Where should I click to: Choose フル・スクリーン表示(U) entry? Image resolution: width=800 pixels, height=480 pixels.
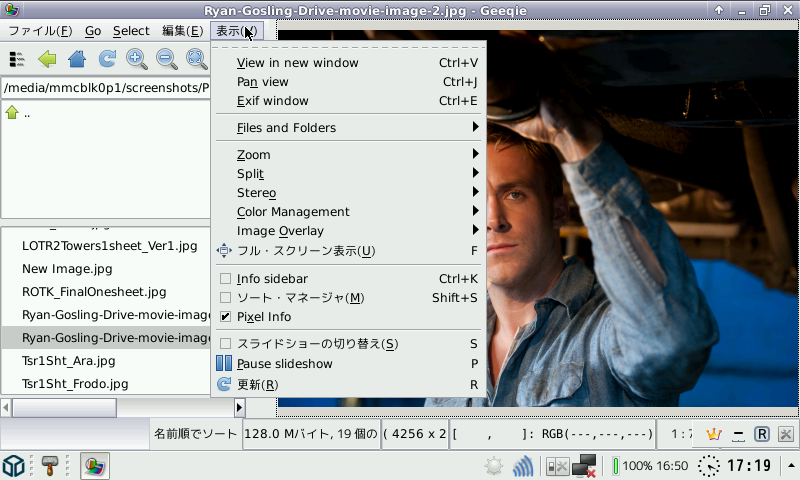[348, 250]
